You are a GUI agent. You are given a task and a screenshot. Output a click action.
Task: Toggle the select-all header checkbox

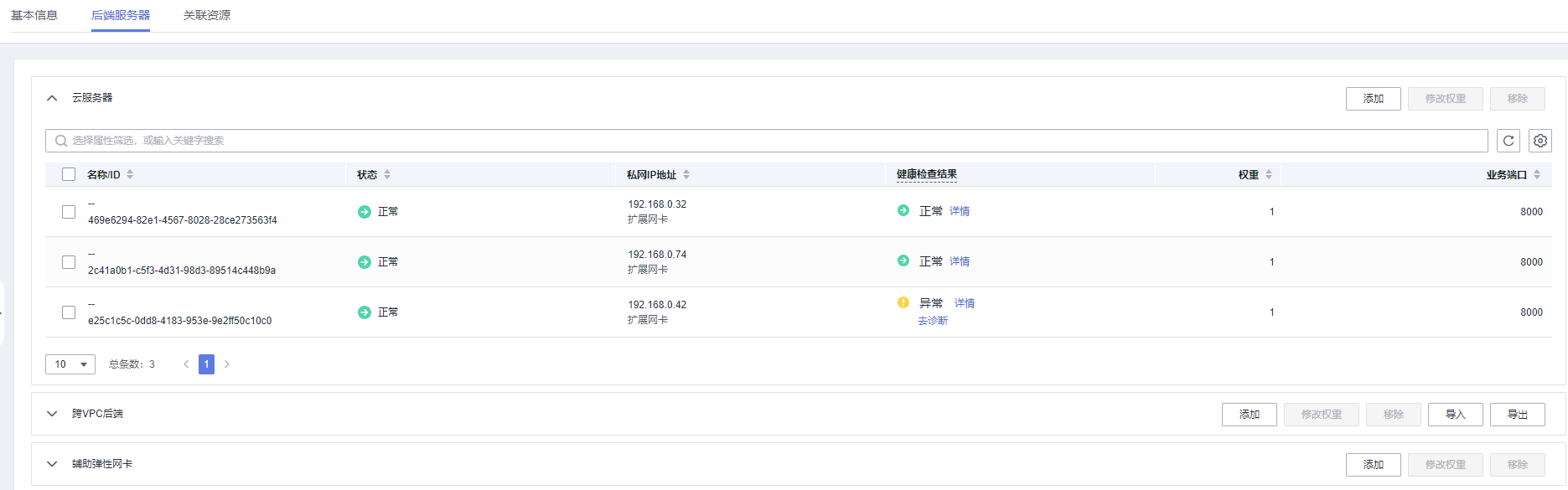pos(69,175)
